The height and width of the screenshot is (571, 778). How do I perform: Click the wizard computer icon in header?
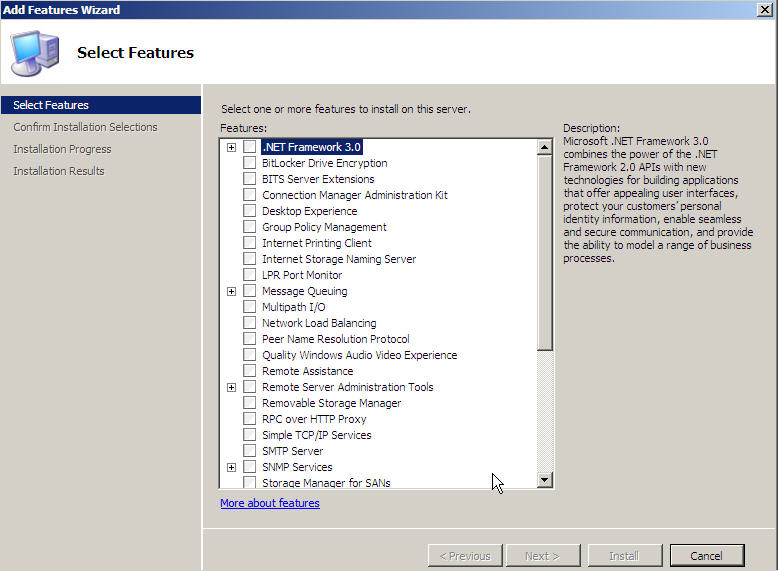click(35, 53)
